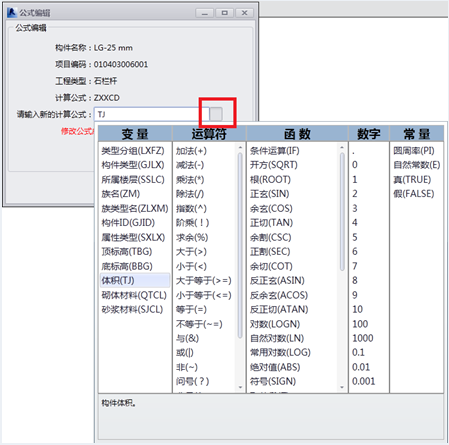Viewport: 449px width, 445px height.
Task: Insert function 余切(COT)
Action: pyautogui.click(x=271, y=266)
